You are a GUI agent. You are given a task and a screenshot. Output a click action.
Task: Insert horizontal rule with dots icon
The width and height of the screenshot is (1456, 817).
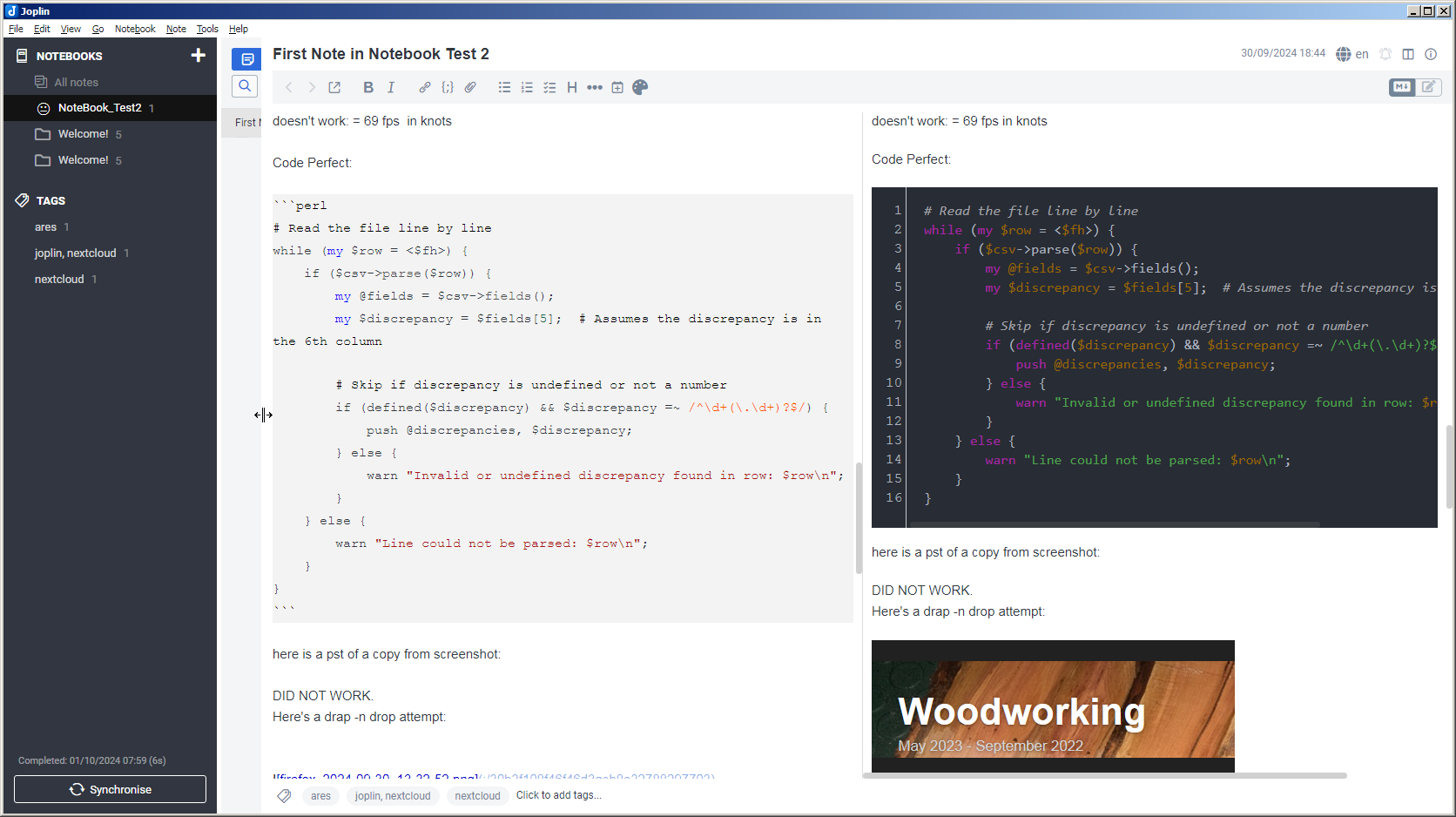595,87
